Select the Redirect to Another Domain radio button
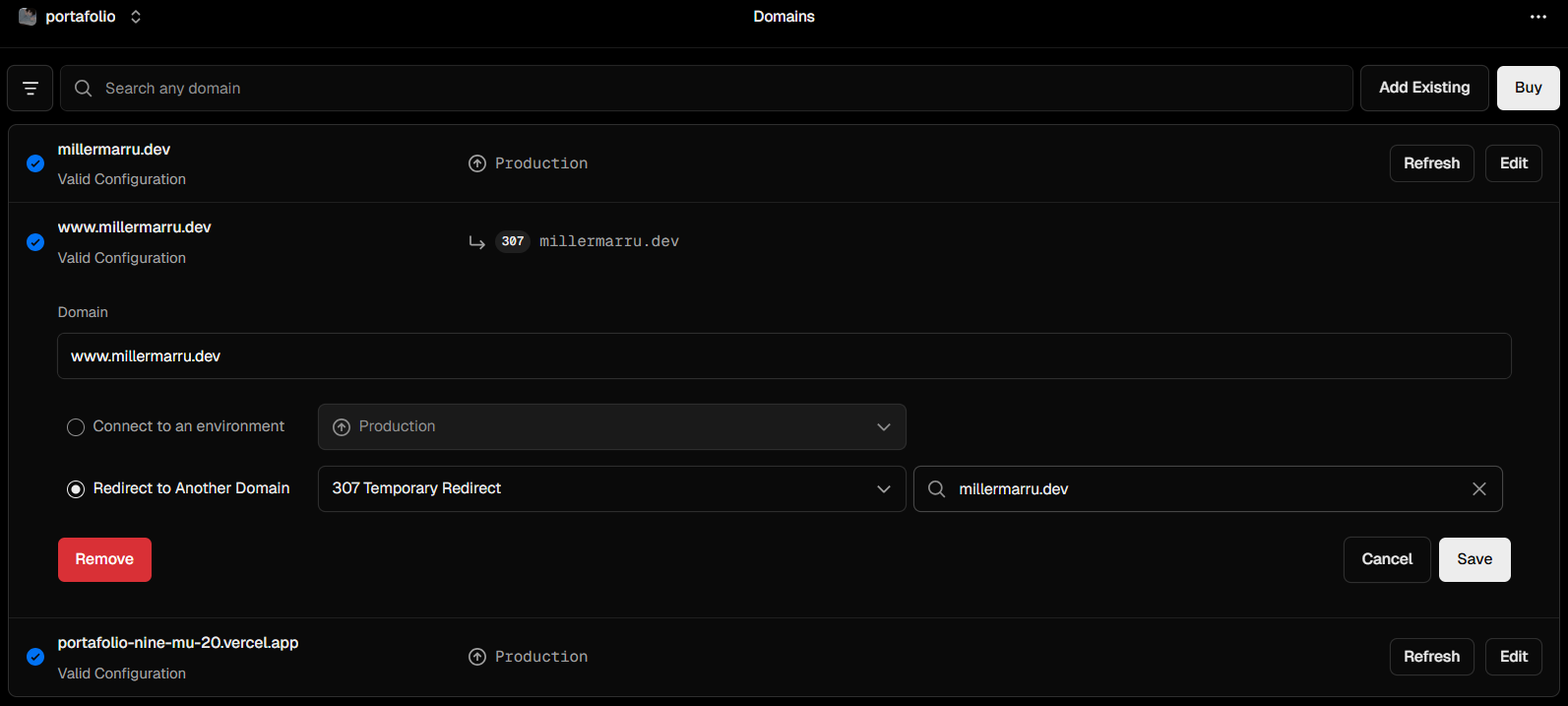This screenshot has width=1568, height=706. (76, 489)
